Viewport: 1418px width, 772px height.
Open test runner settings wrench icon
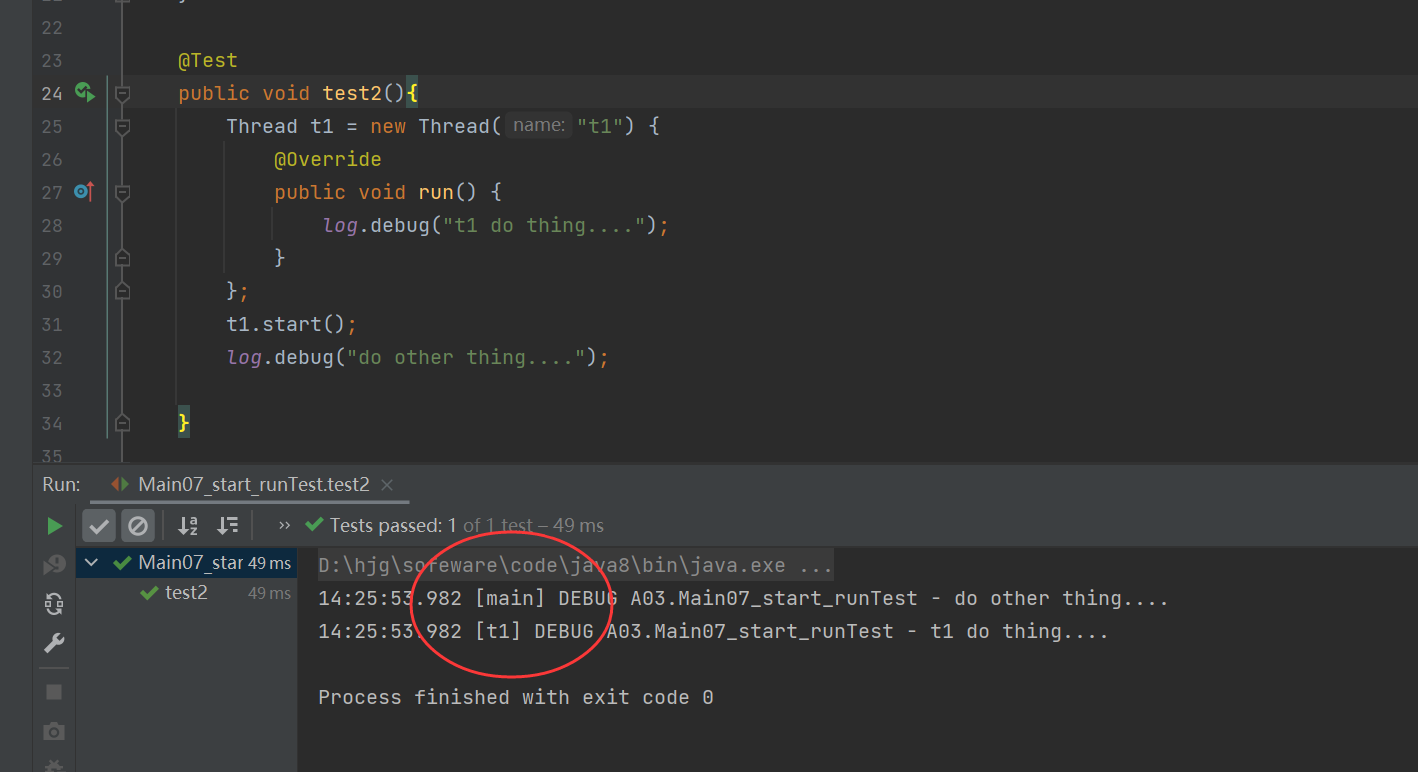coord(54,643)
